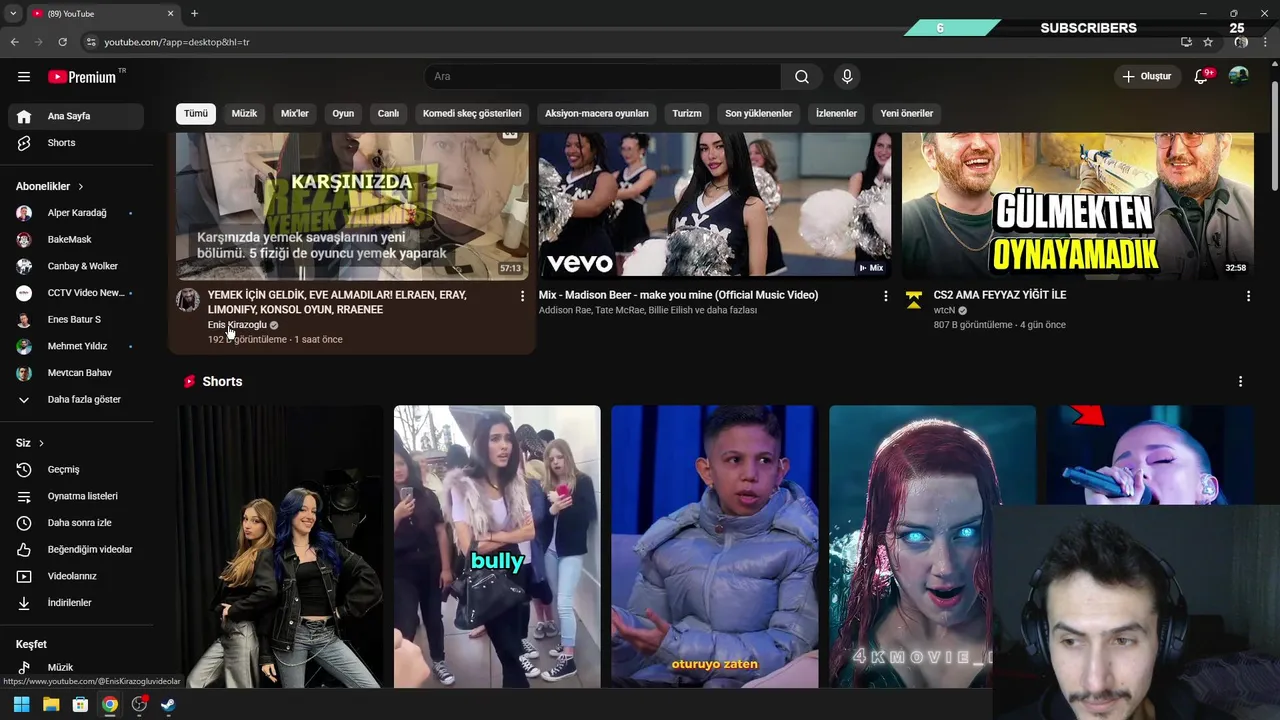Click the youtube.com address bar
The height and width of the screenshot is (720, 1280).
[630, 42]
